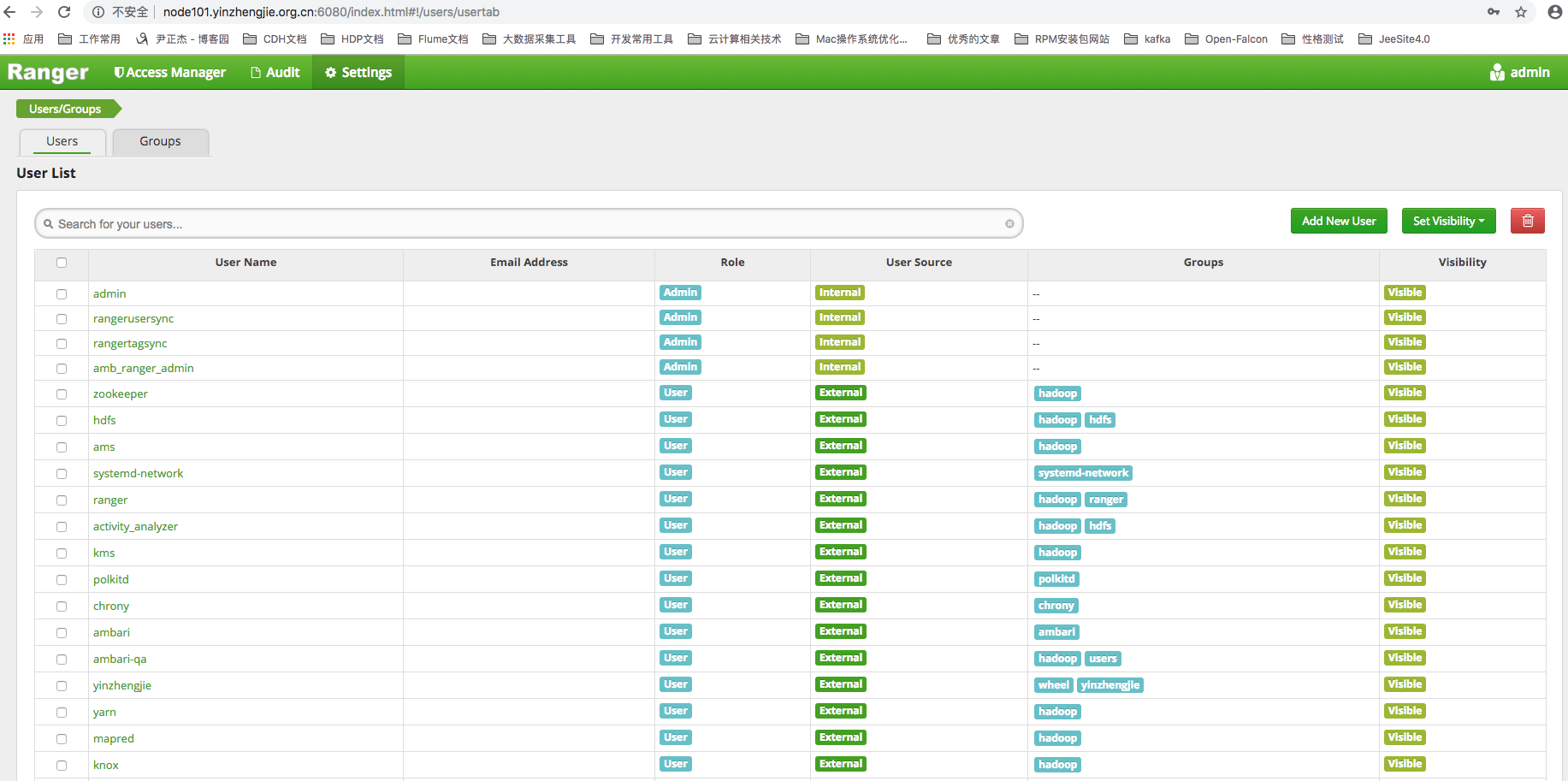
Task: Open the CDH文档 bookmark folder
Action: [275, 38]
